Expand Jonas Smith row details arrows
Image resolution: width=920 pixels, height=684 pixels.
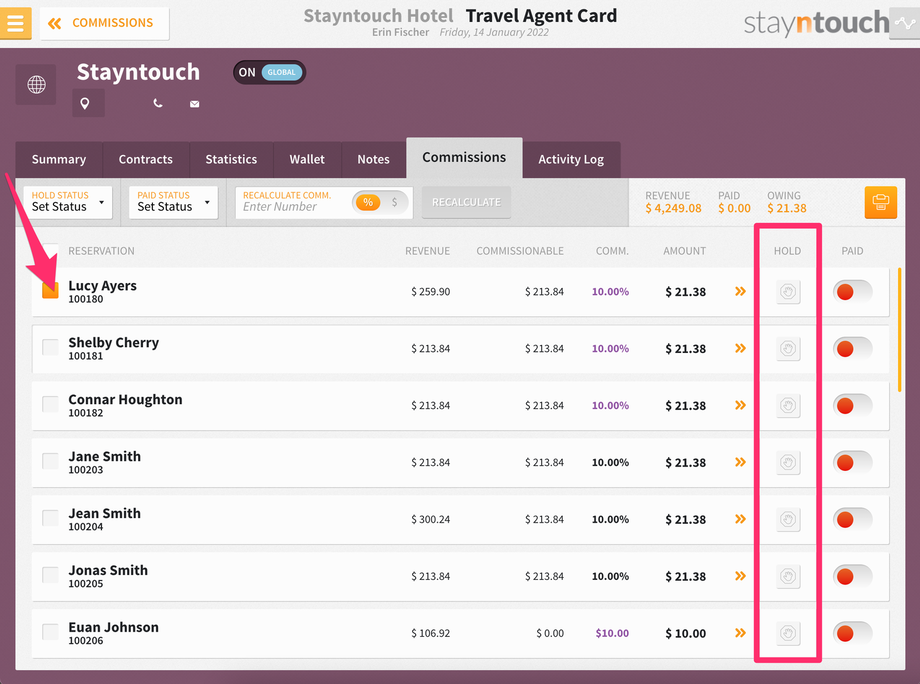pyautogui.click(x=740, y=576)
